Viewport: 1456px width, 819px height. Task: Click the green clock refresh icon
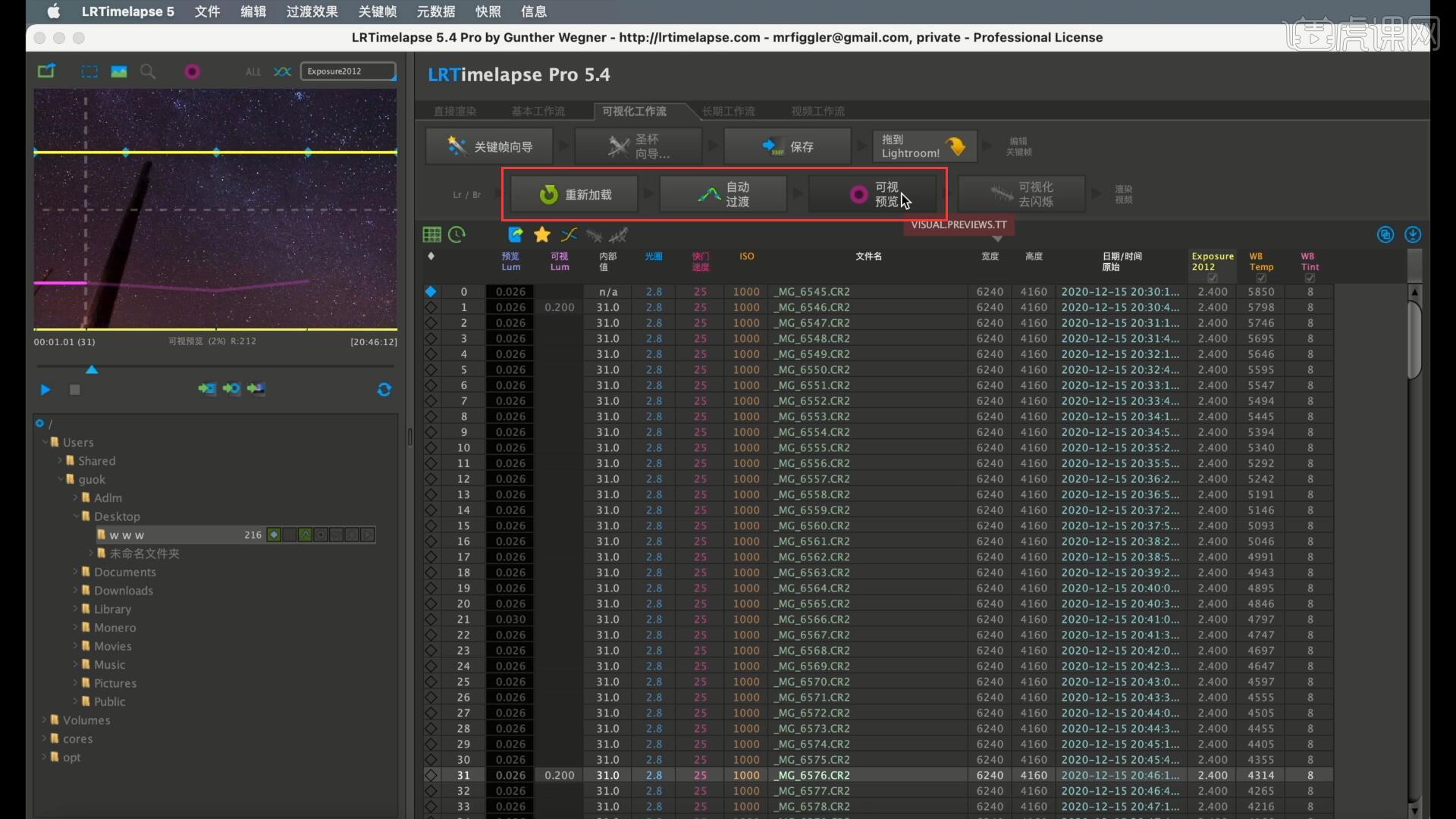pos(457,235)
